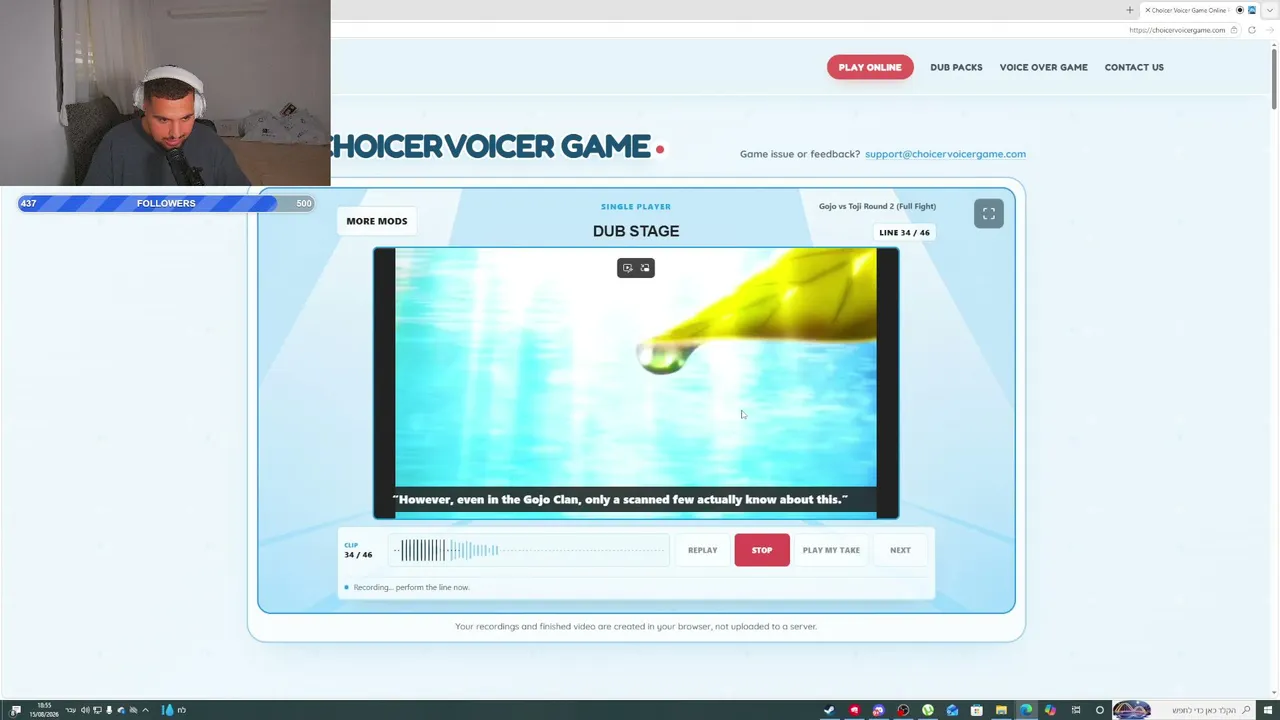1280x720 pixels.
Task: Open uTorrent from the taskbar
Action: click(928, 710)
